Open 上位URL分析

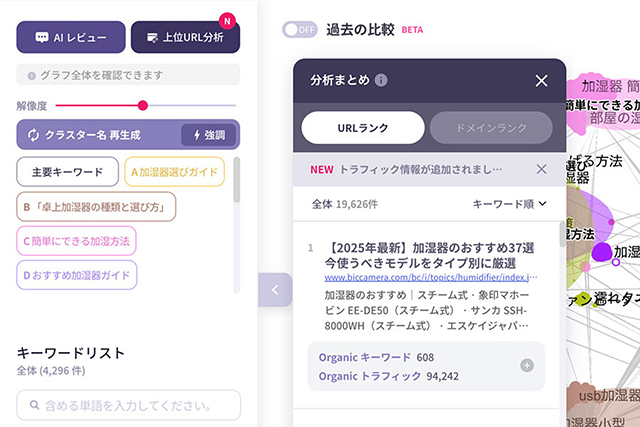pyautogui.click(x=185, y=37)
